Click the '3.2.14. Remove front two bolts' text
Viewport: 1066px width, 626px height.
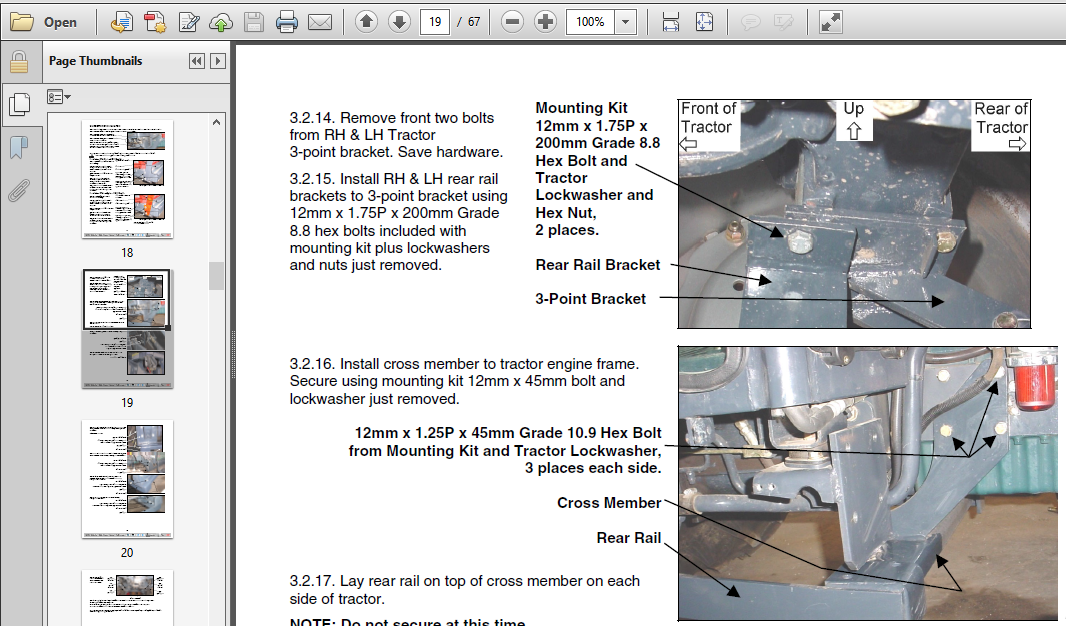click(x=392, y=118)
